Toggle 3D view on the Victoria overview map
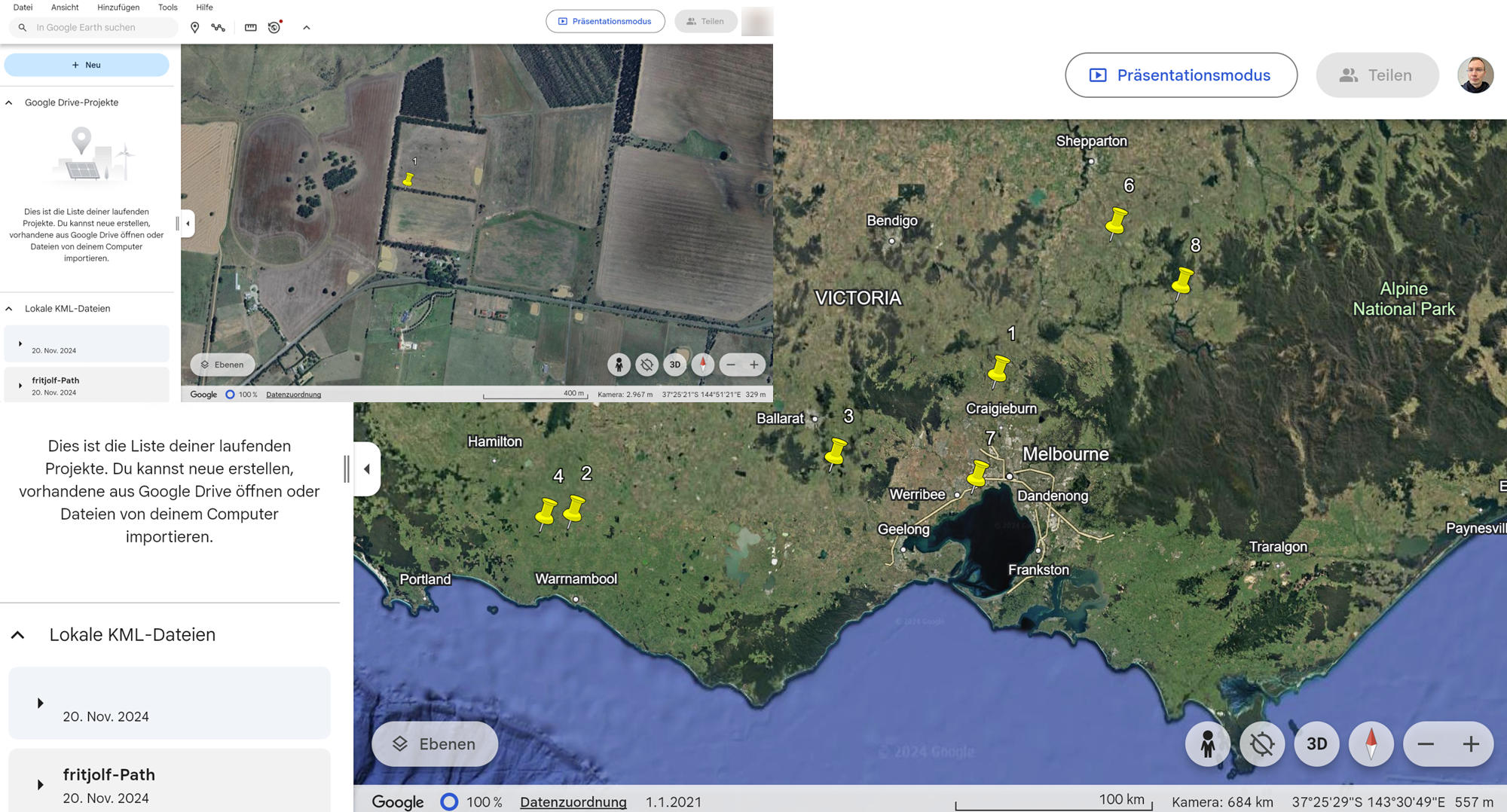 [1316, 744]
